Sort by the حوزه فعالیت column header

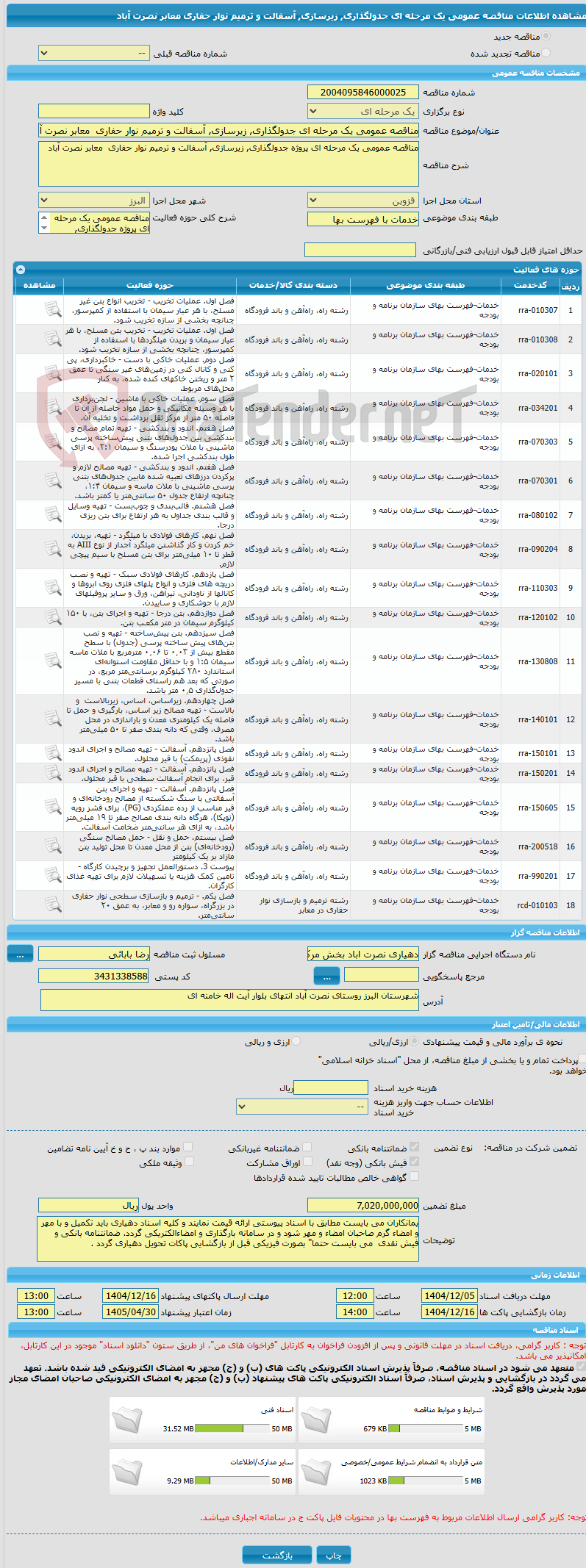tap(150, 285)
